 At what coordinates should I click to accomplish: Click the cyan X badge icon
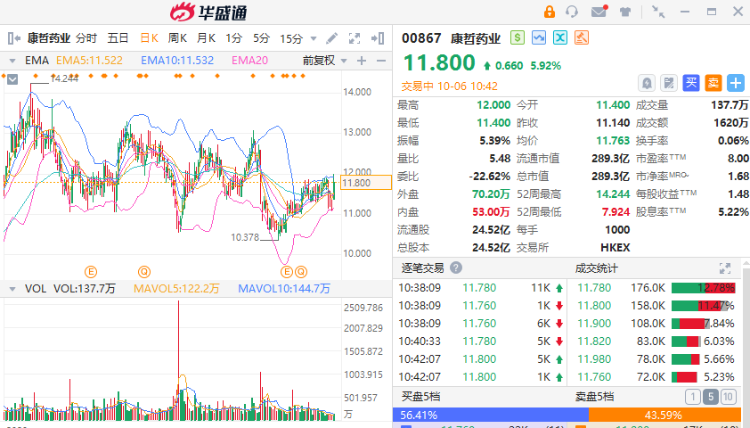click(560, 38)
